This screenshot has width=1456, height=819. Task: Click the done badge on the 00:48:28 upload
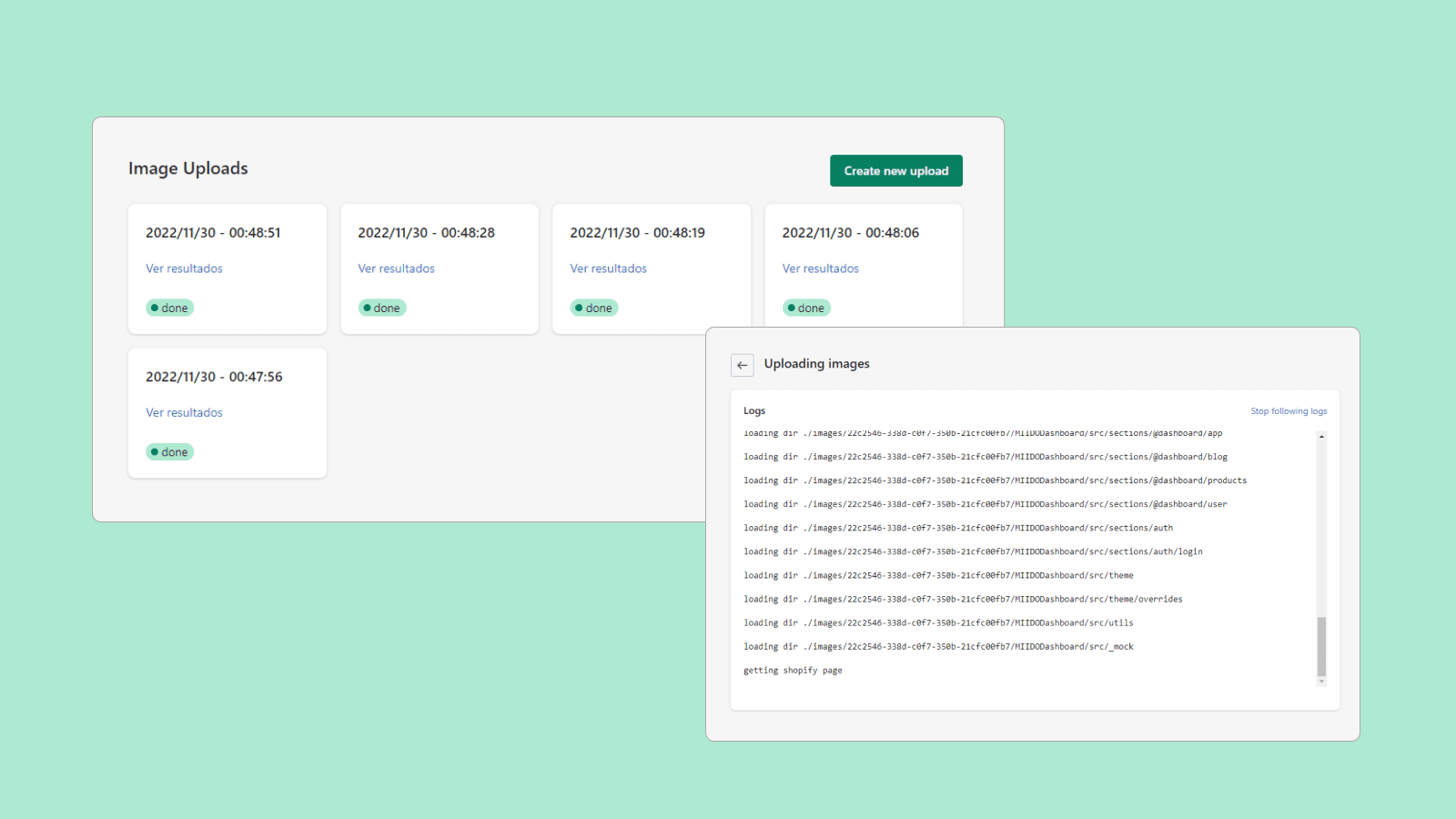click(x=381, y=308)
